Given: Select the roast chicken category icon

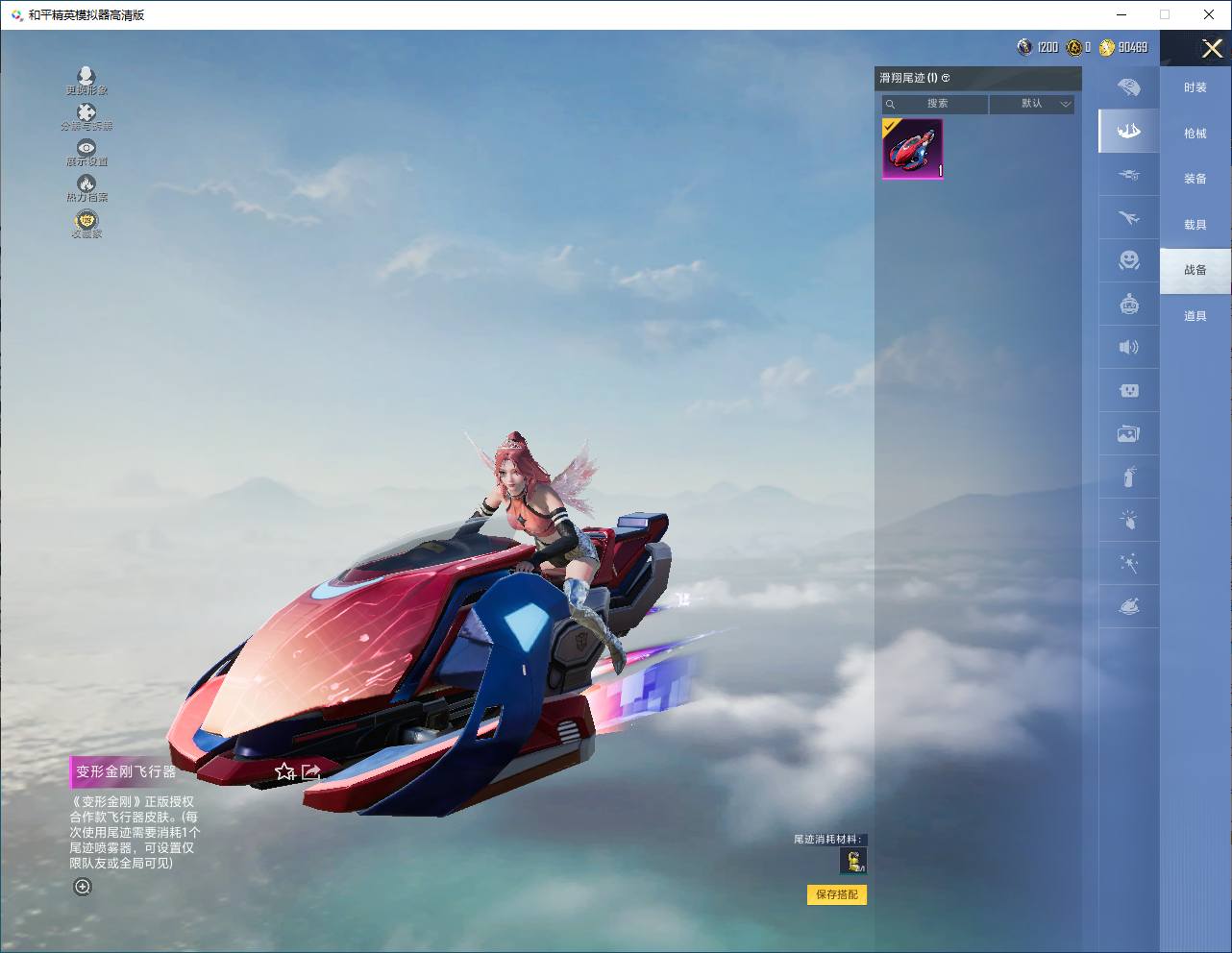Looking at the screenshot, I should [x=1129, y=606].
